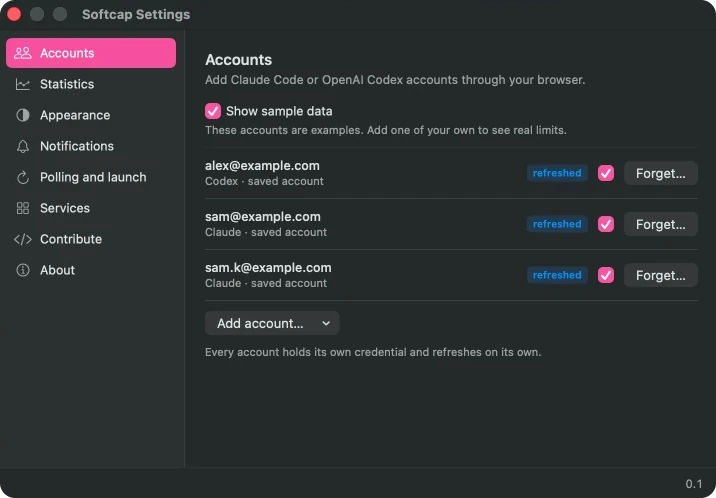The height and width of the screenshot is (498, 716).
Task: Open Polling and launch settings
Action: (x=91, y=177)
